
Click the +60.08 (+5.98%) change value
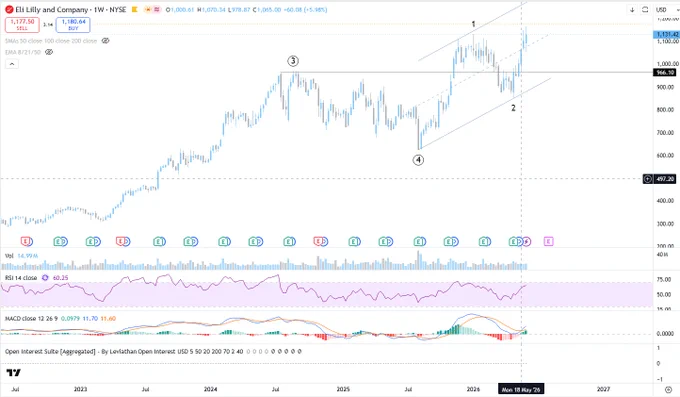pyautogui.click(x=306, y=10)
